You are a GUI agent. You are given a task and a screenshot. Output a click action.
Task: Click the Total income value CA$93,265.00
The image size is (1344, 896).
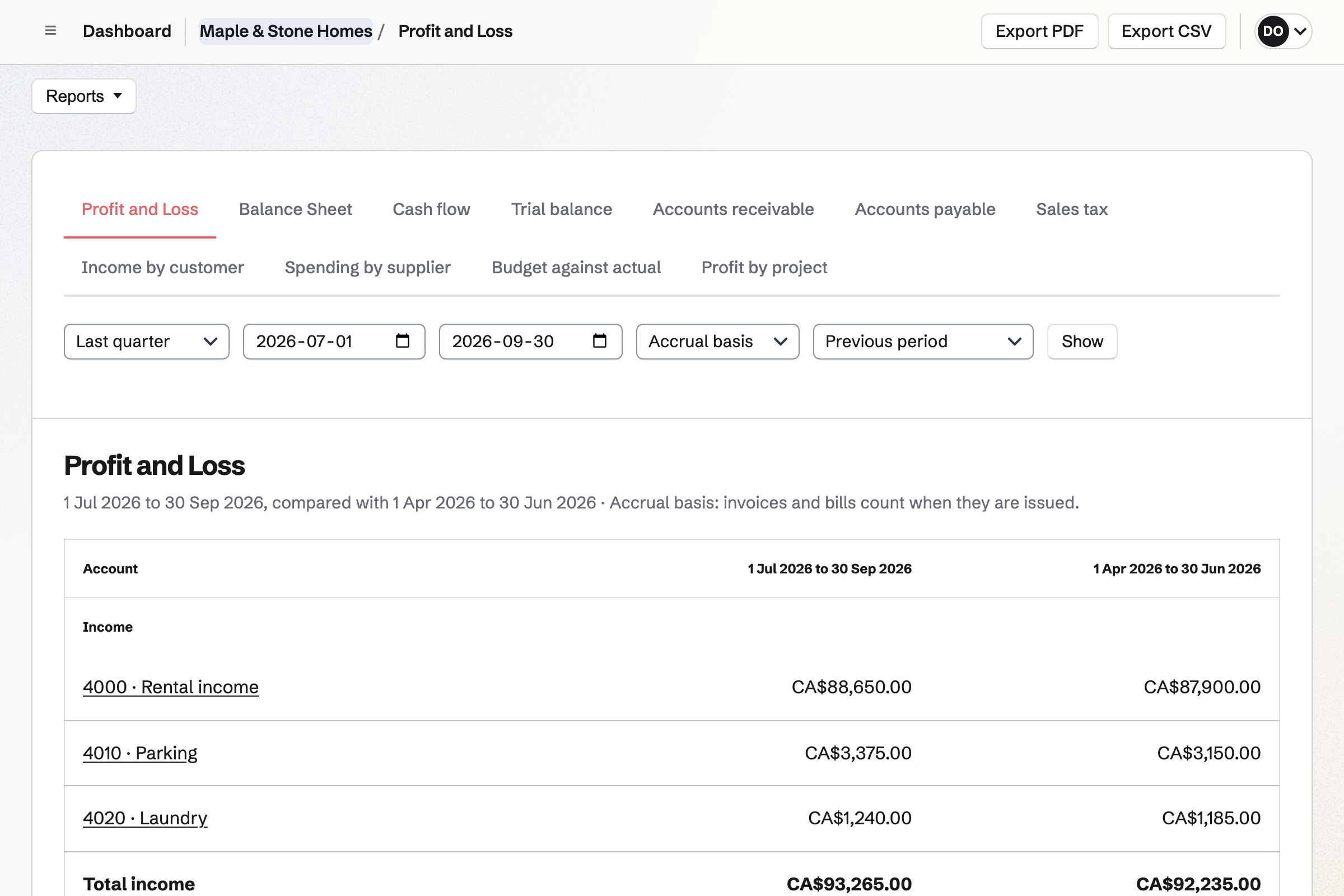coord(849,884)
